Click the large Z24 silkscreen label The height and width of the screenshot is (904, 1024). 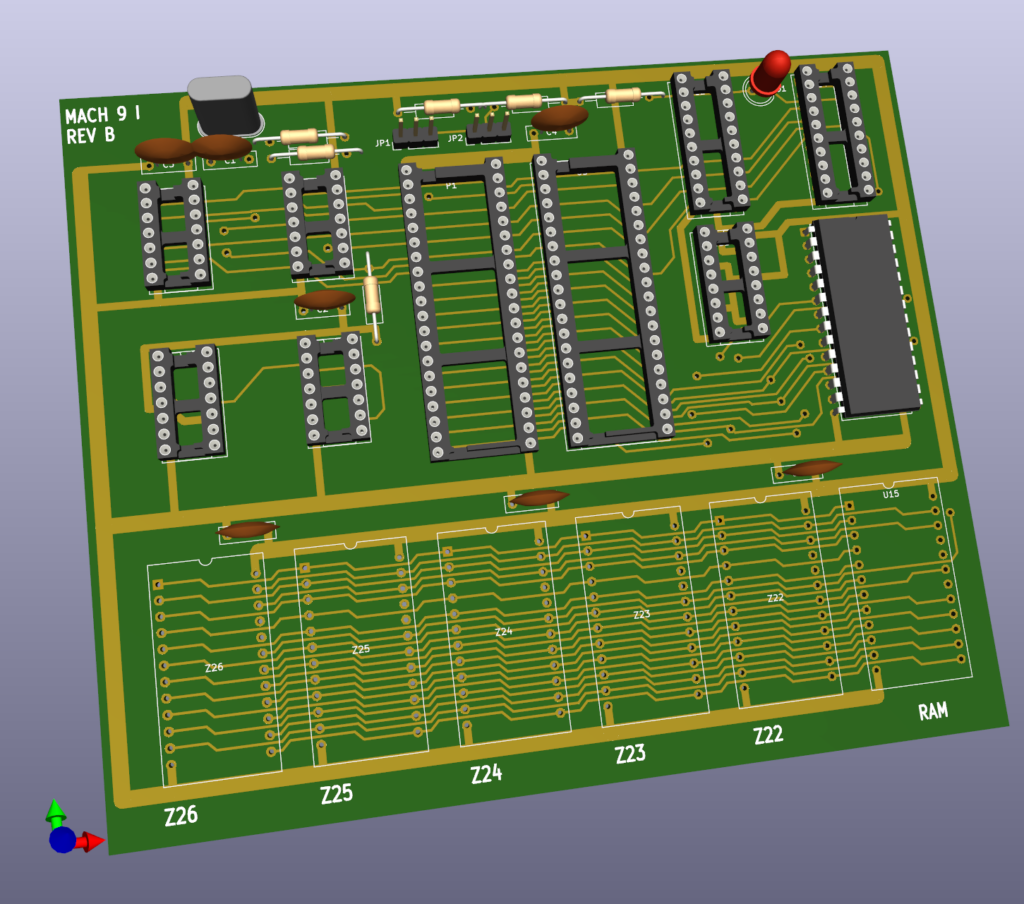[x=485, y=773]
